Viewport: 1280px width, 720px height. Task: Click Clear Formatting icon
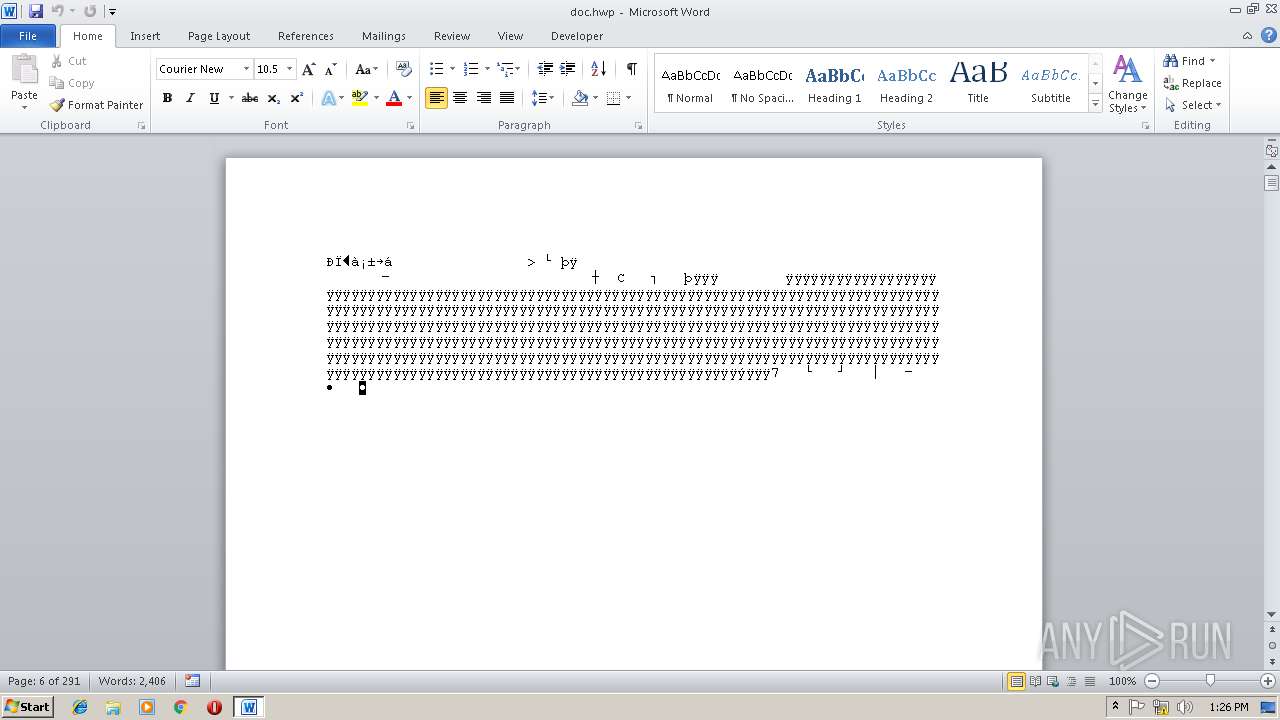pyautogui.click(x=404, y=69)
